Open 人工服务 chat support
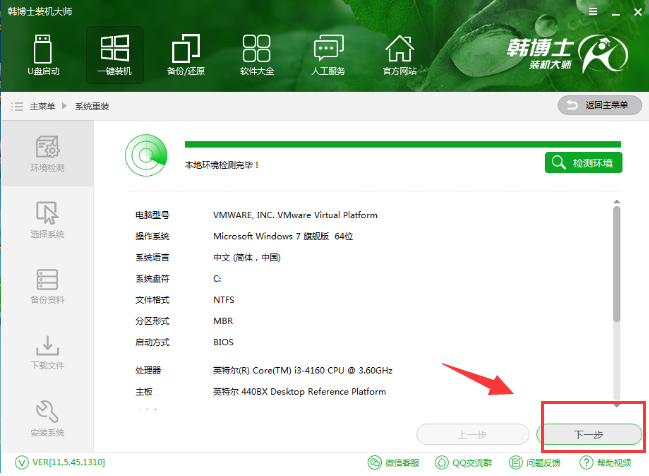This screenshot has height=476, width=649. click(328, 55)
